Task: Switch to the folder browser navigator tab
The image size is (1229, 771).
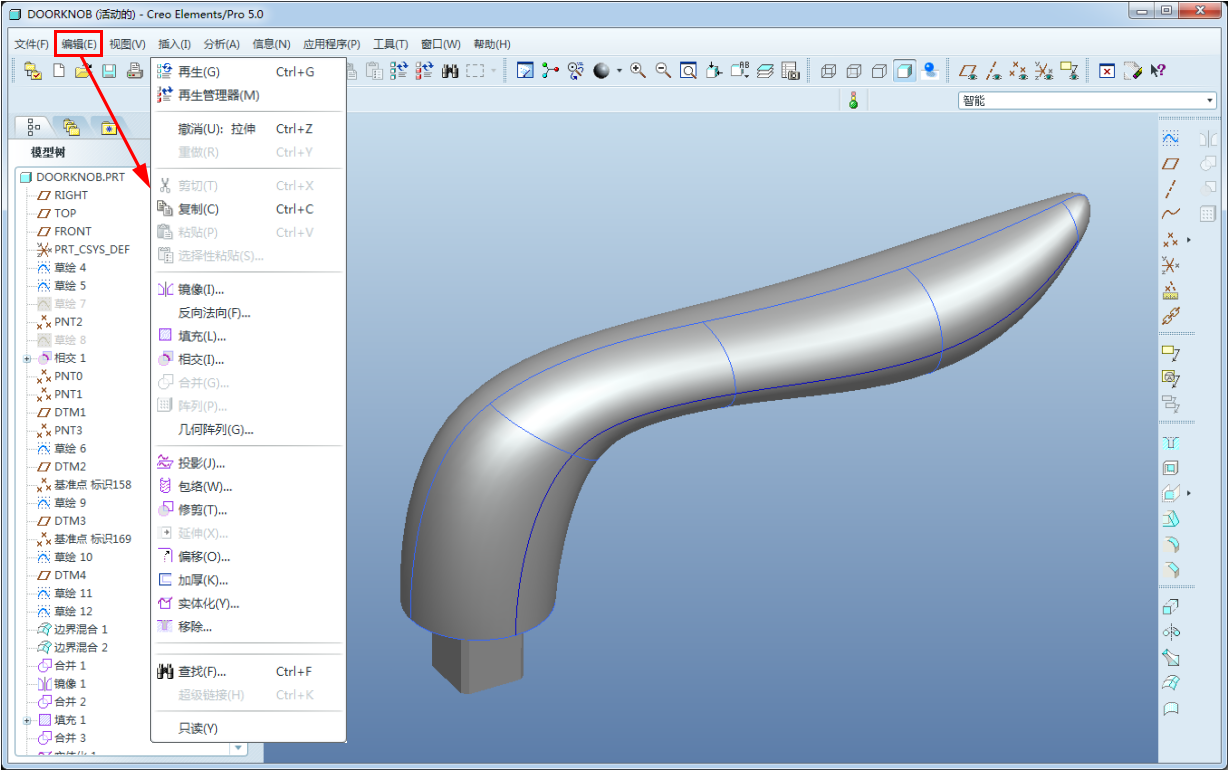Action: [x=71, y=127]
